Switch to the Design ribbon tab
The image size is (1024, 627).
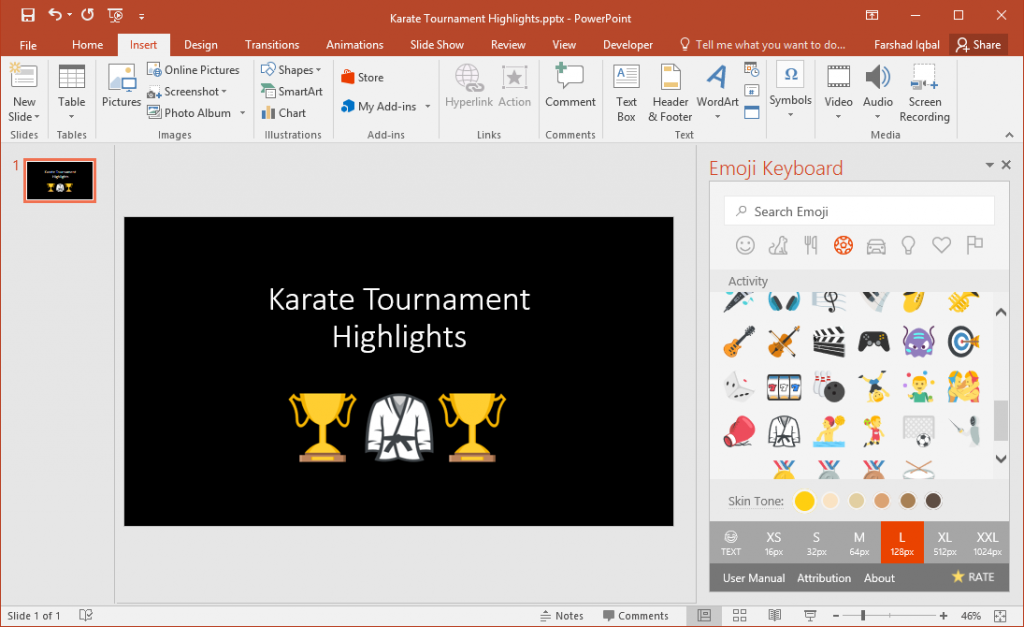pos(200,44)
